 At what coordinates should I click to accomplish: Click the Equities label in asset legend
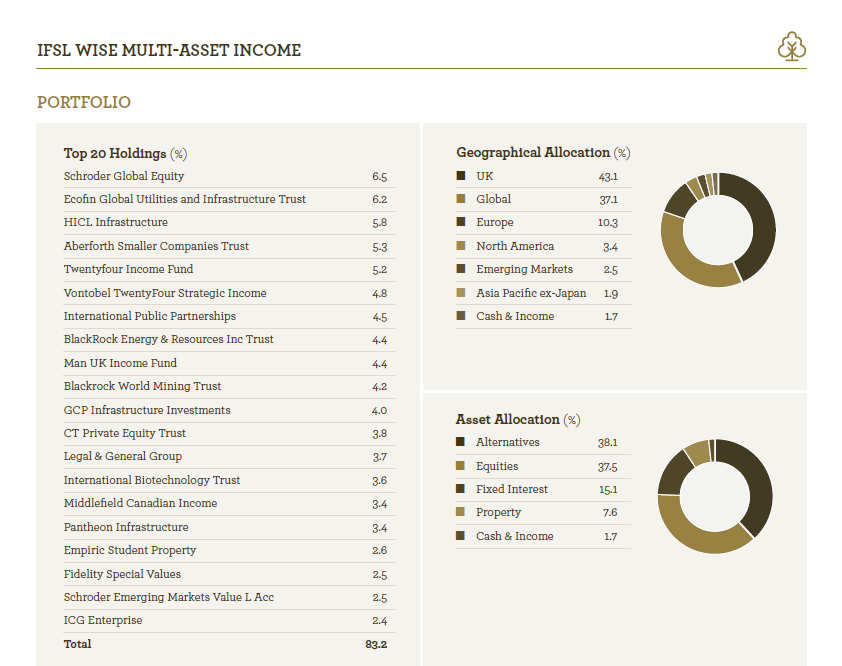coord(497,467)
